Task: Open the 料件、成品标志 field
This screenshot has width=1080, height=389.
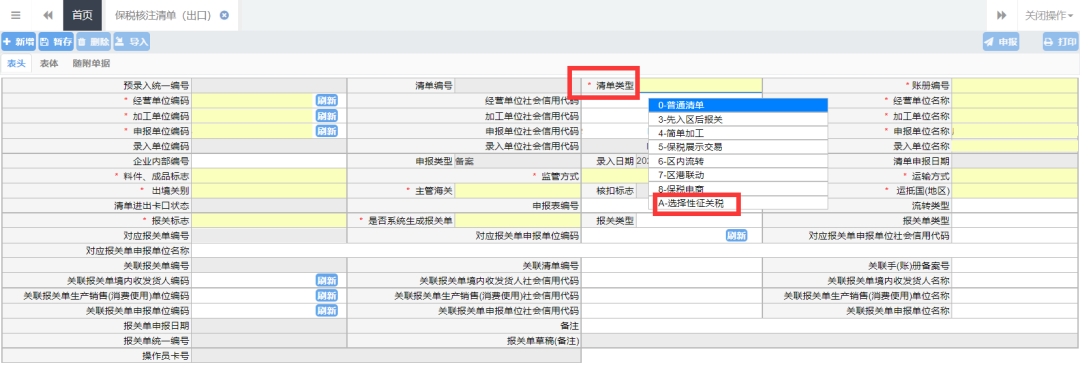Action: tap(269, 176)
